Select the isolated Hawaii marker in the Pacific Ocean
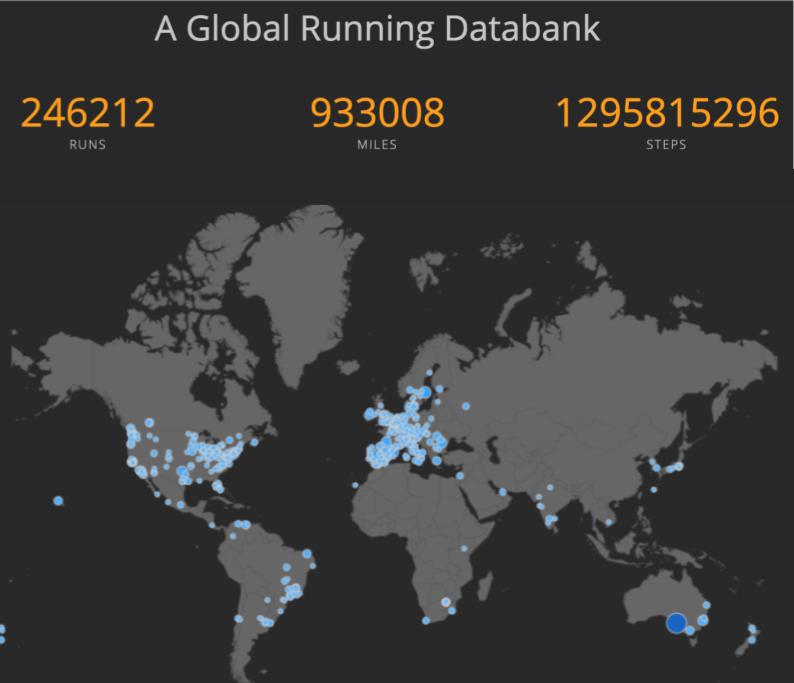The width and height of the screenshot is (794, 683). 59,500
